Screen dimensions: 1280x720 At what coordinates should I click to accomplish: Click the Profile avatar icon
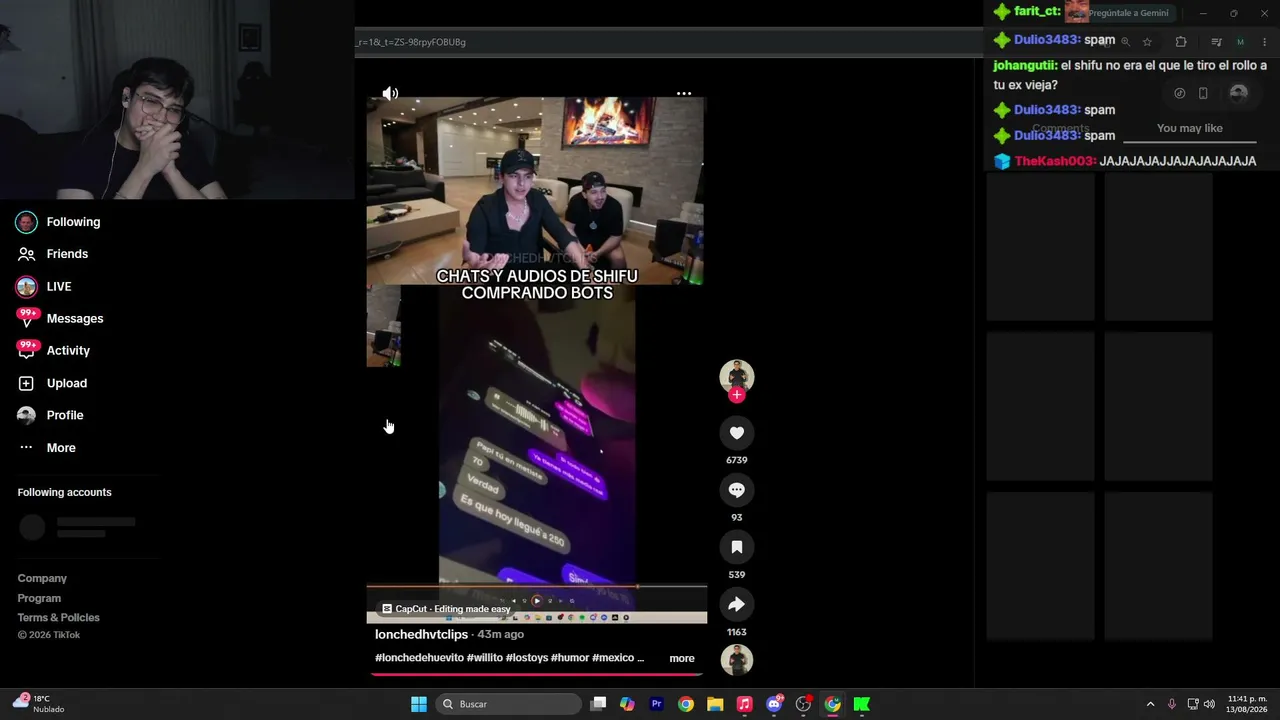[27, 415]
